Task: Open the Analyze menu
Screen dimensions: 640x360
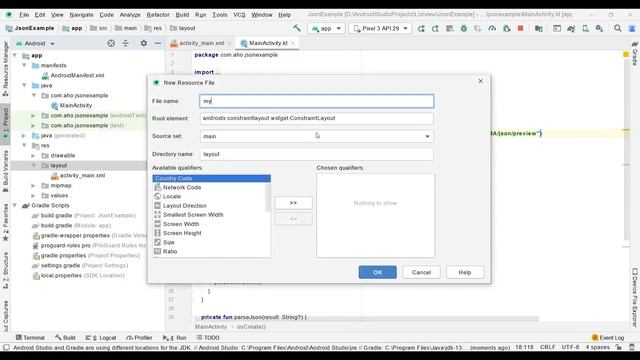Action: (x=130, y=15)
